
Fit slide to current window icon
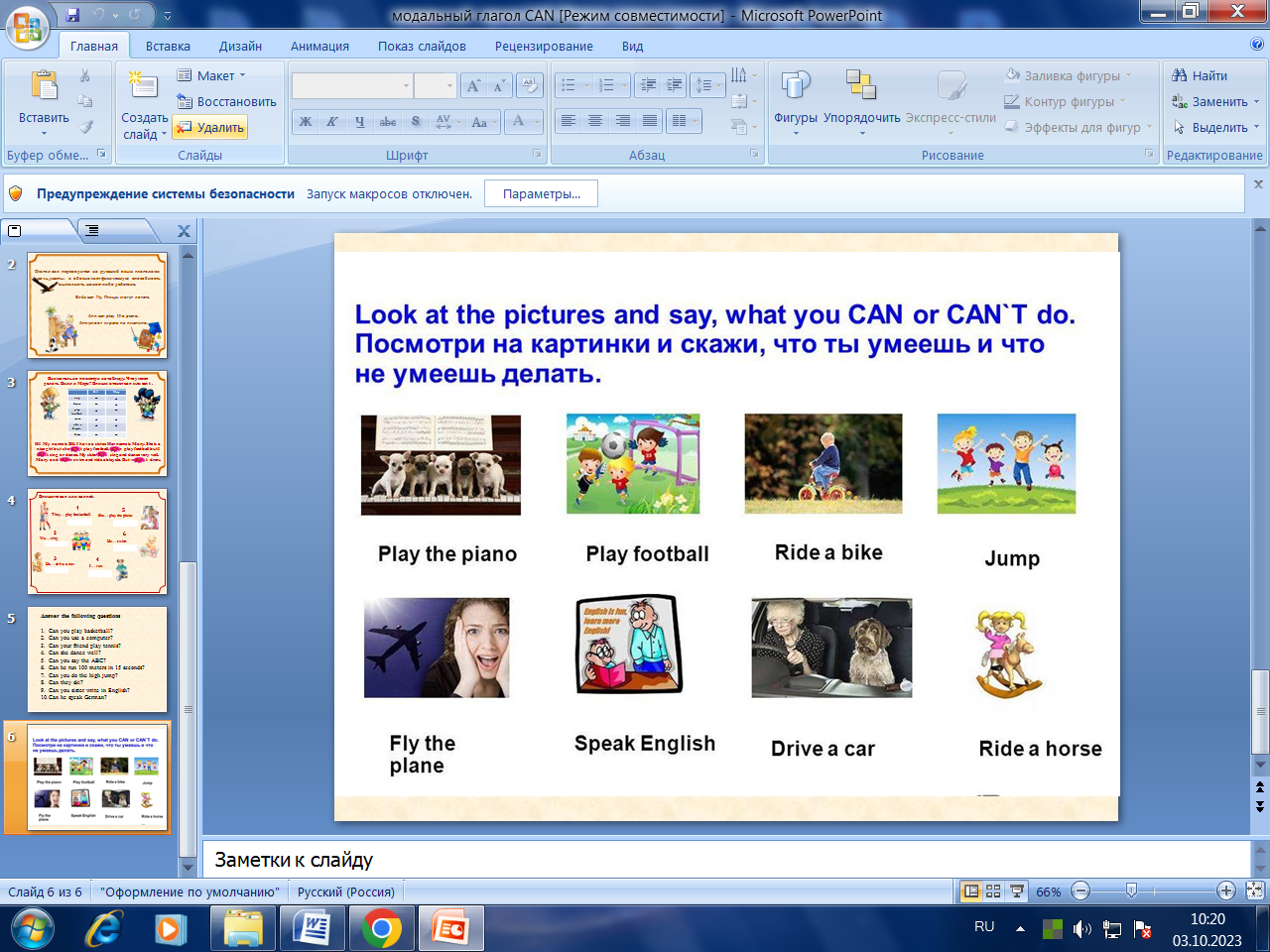pos(1255,892)
